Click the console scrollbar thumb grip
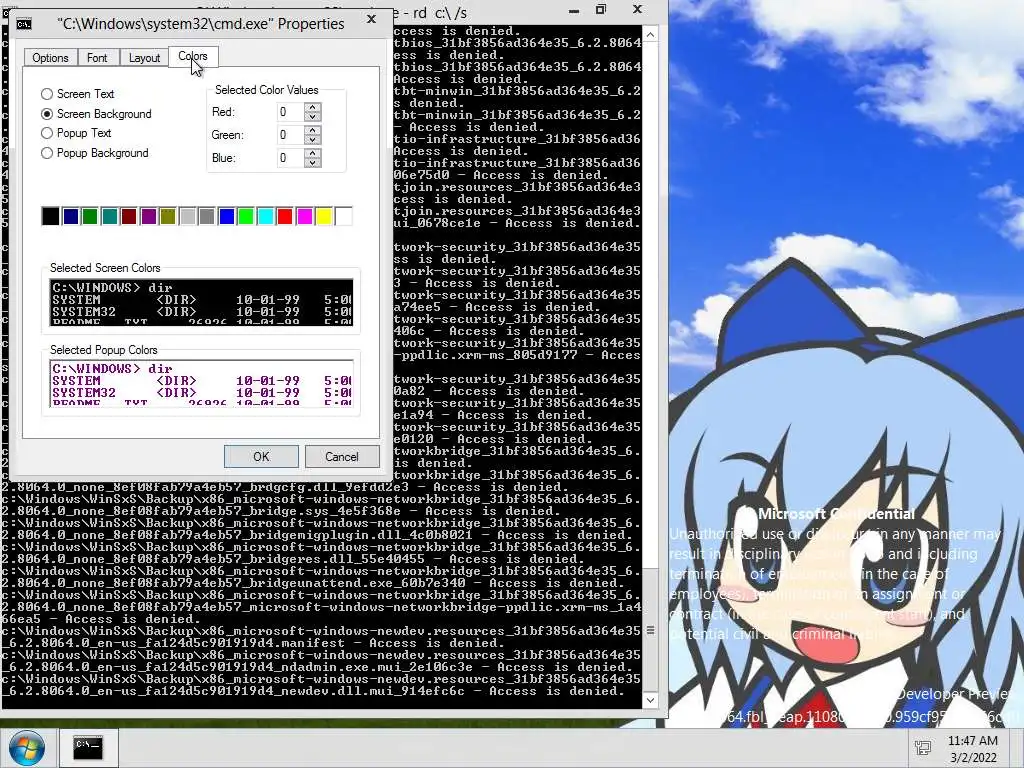The width and height of the screenshot is (1024, 768). click(x=650, y=630)
